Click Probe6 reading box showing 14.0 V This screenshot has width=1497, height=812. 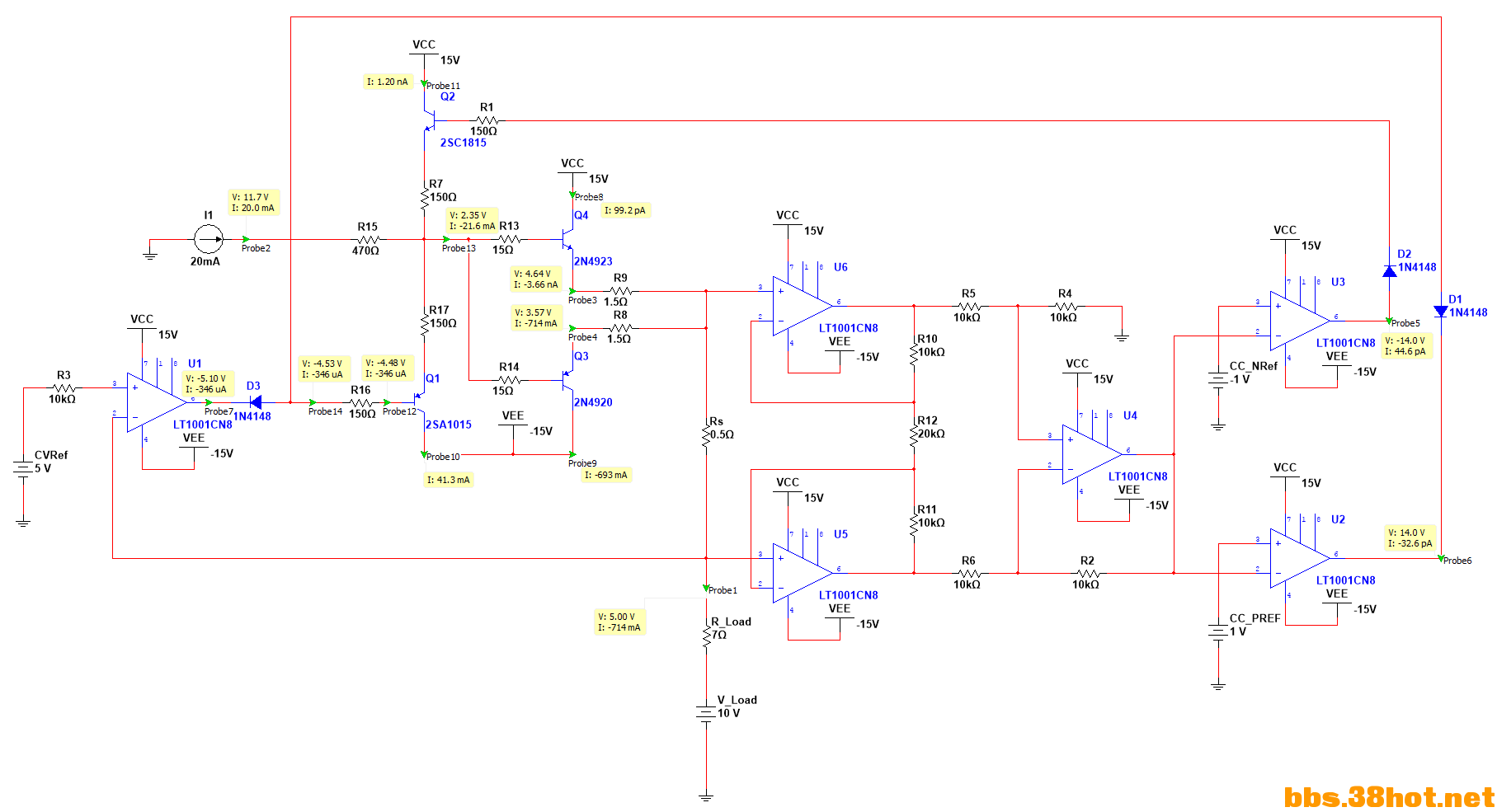[x=1410, y=538]
